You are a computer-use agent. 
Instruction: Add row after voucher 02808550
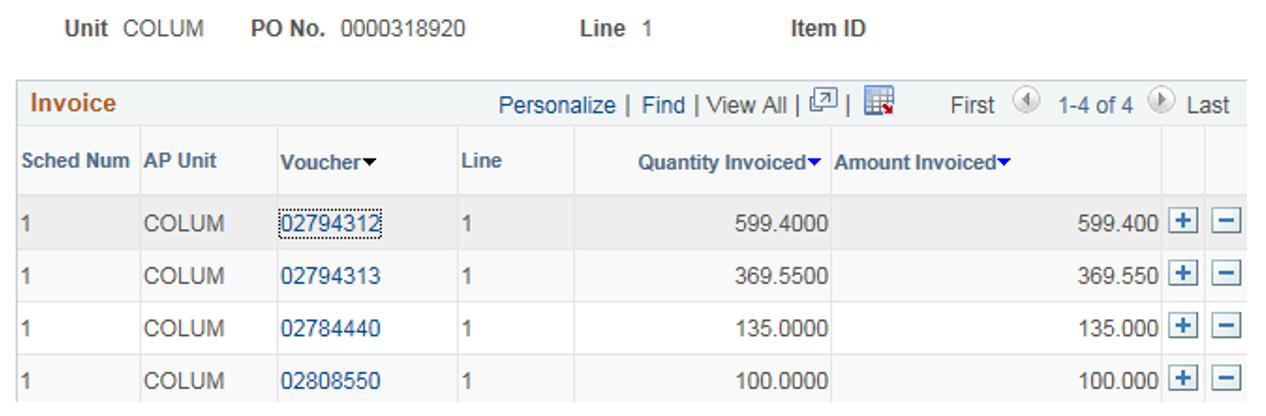pos(1183,379)
